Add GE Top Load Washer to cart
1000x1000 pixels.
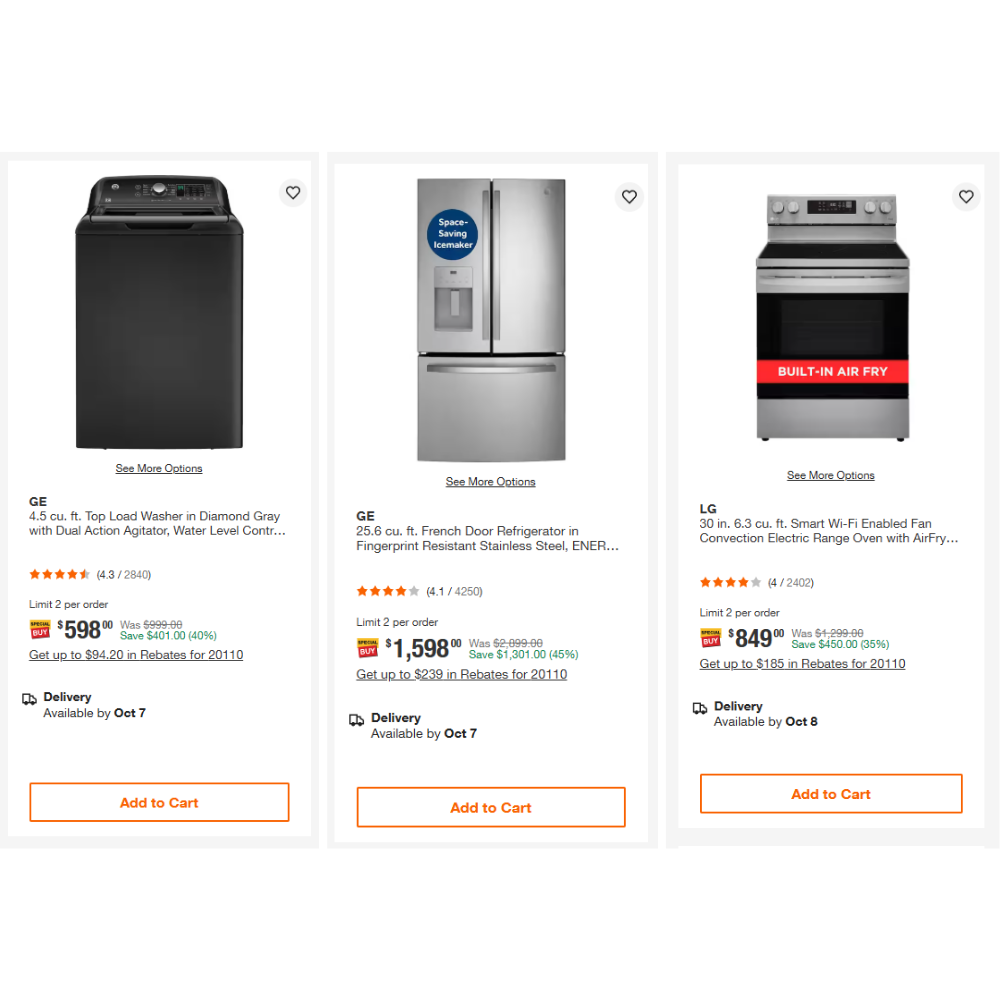159,802
